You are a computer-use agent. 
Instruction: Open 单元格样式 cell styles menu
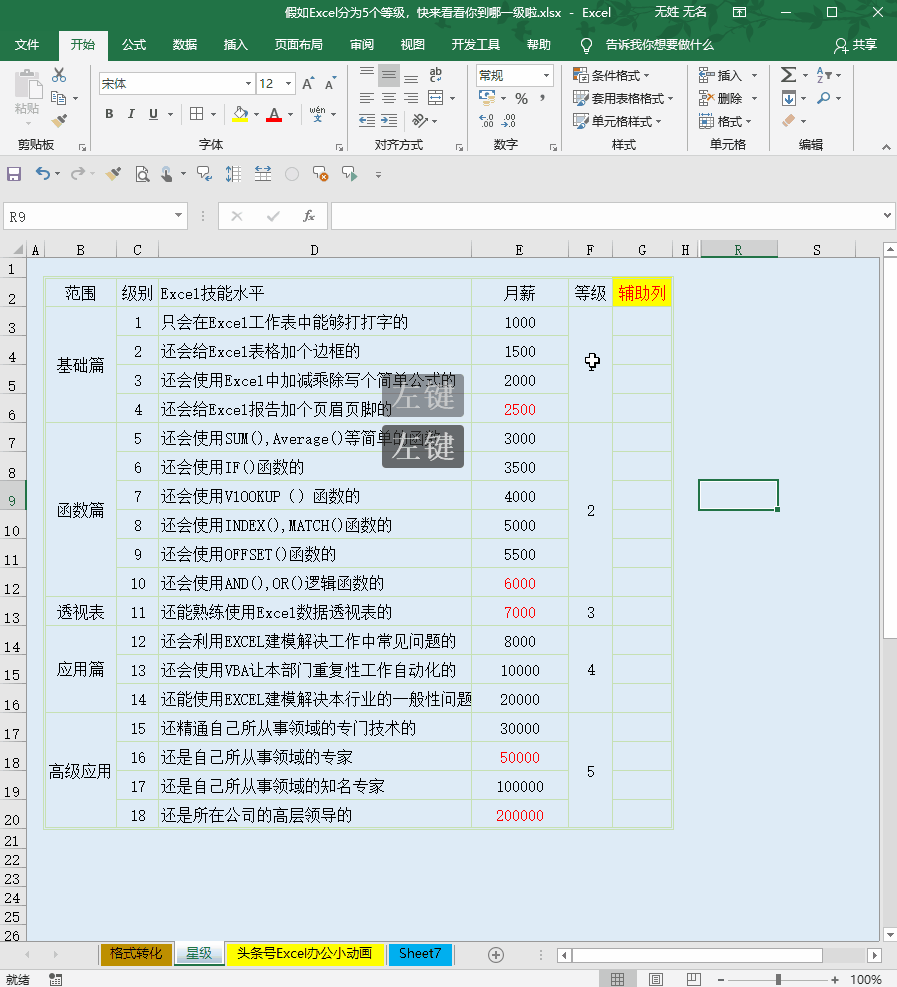pyautogui.click(x=617, y=121)
